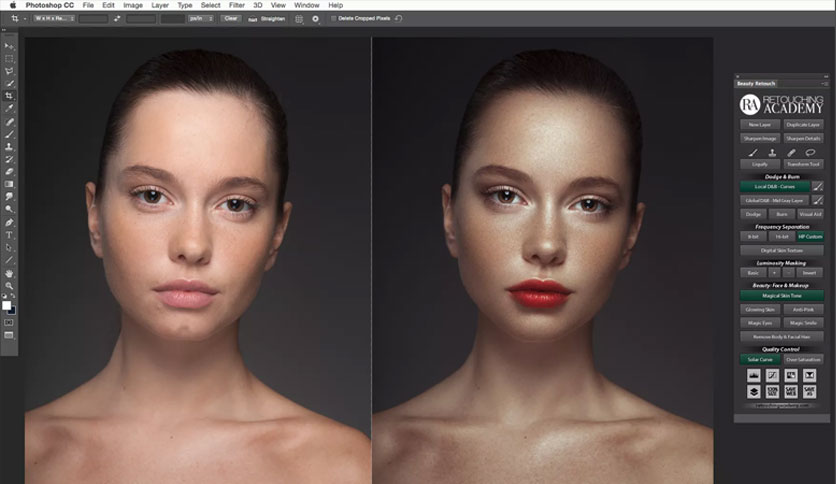Switch default foreground and background colors icon
The height and width of the screenshot is (484, 836).
click(4, 296)
